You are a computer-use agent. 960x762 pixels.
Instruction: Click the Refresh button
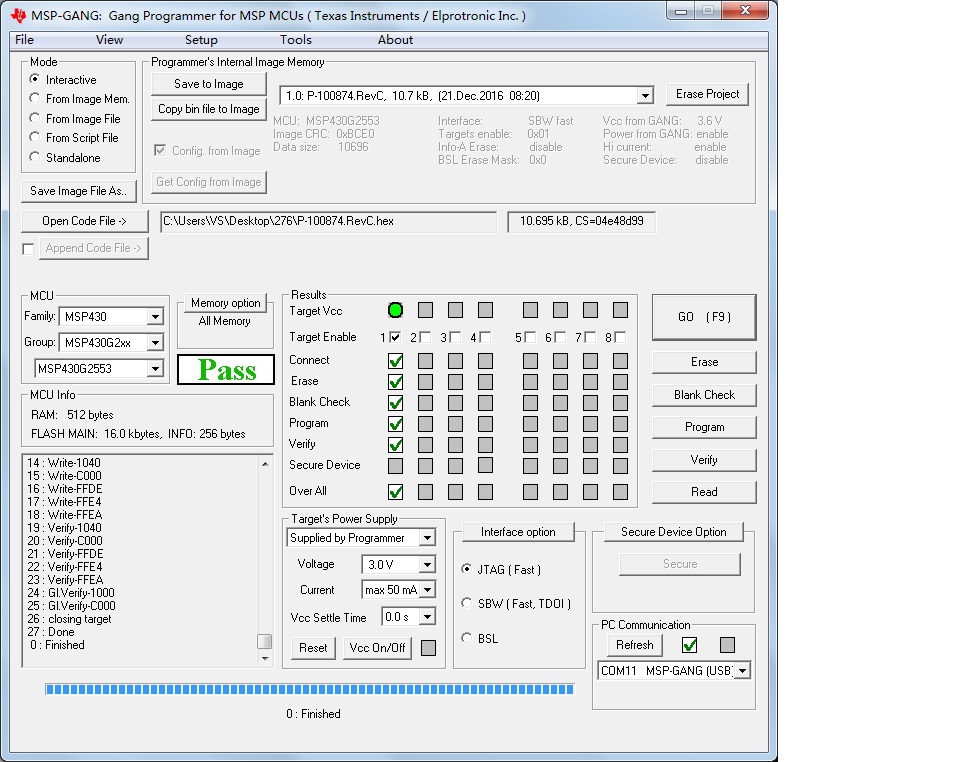[634, 645]
